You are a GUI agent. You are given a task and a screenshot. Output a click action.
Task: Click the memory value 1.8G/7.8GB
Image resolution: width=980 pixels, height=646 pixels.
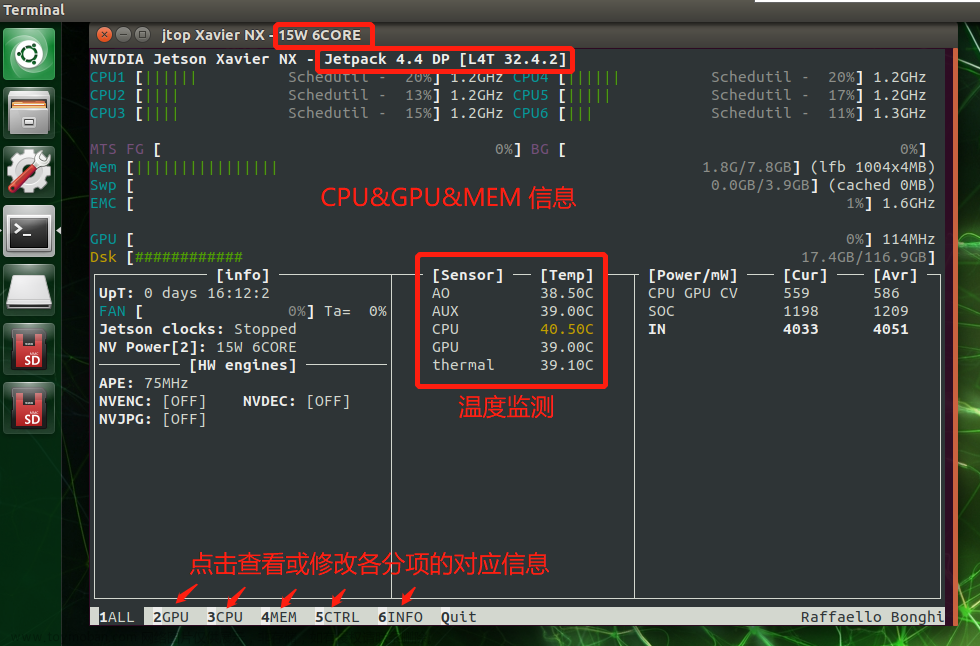747,167
